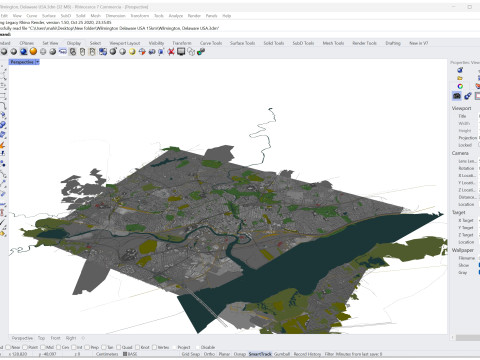This screenshot has width=480, height=360.
Task: Open the Surface Tools toolbar tab
Action: (242, 43)
